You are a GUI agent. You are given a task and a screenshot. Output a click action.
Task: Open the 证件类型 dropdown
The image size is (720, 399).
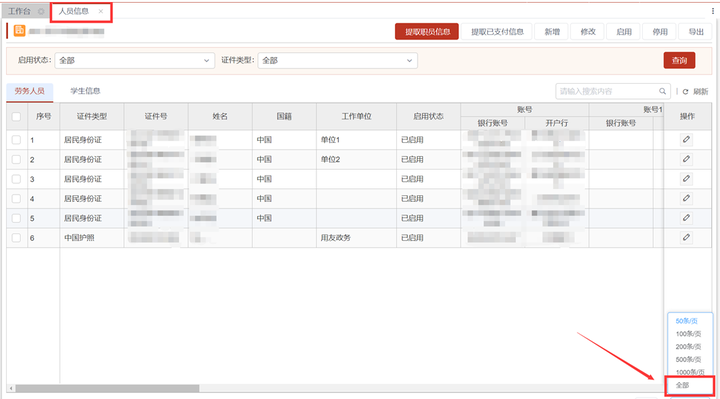tap(338, 60)
